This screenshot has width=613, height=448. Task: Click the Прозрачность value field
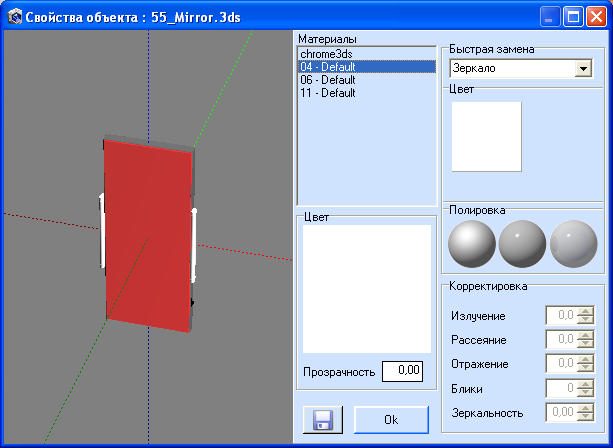pyautogui.click(x=402, y=371)
